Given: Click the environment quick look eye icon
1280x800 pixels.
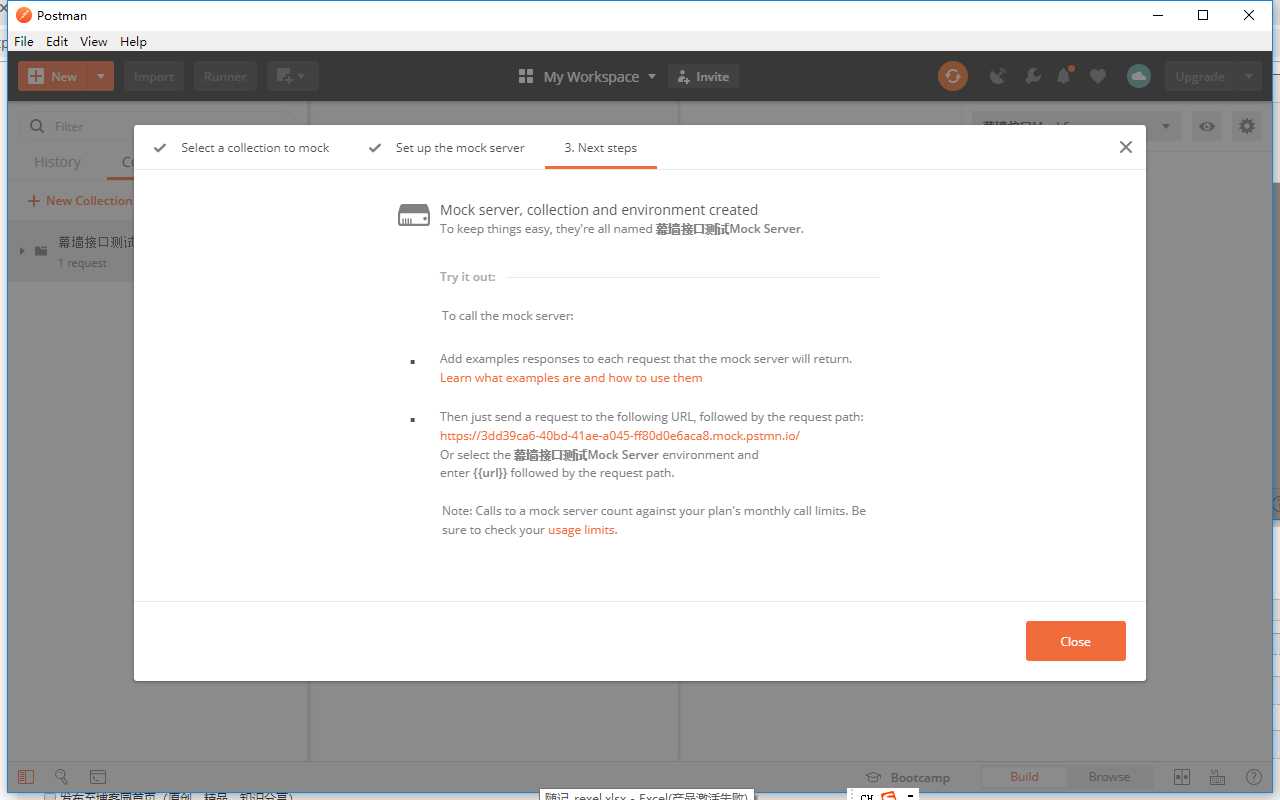Looking at the screenshot, I should pyautogui.click(x=1207, y=126).
